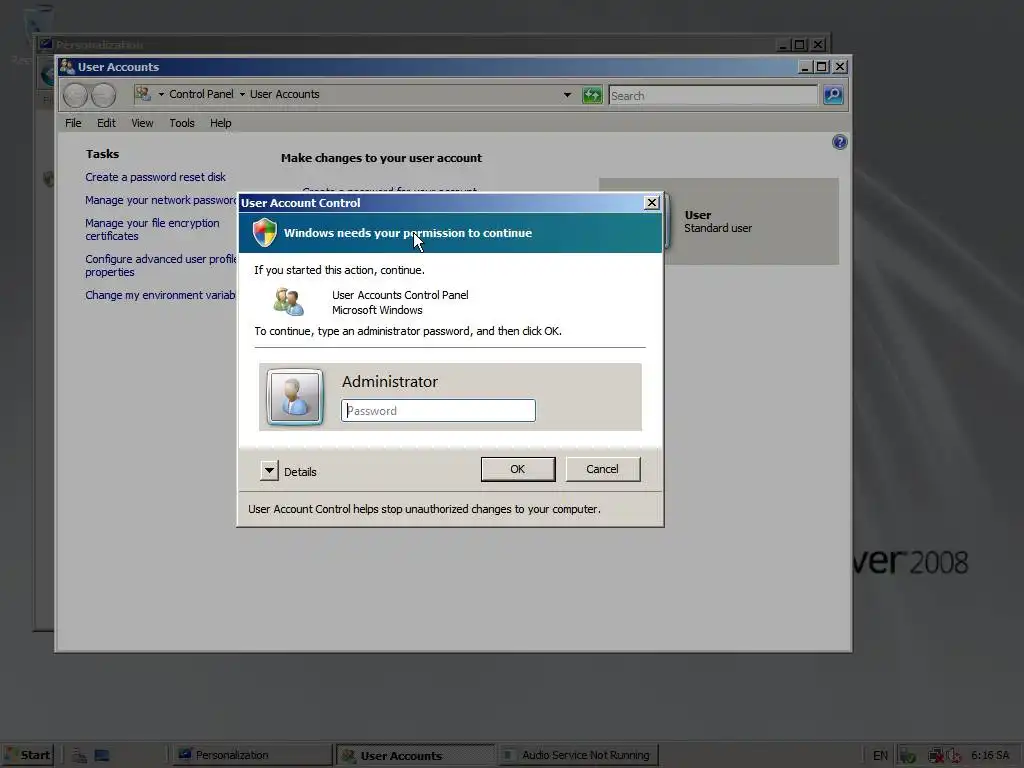Click the Start button
This screenshot has height=768, width=1024.
[26, 755]
